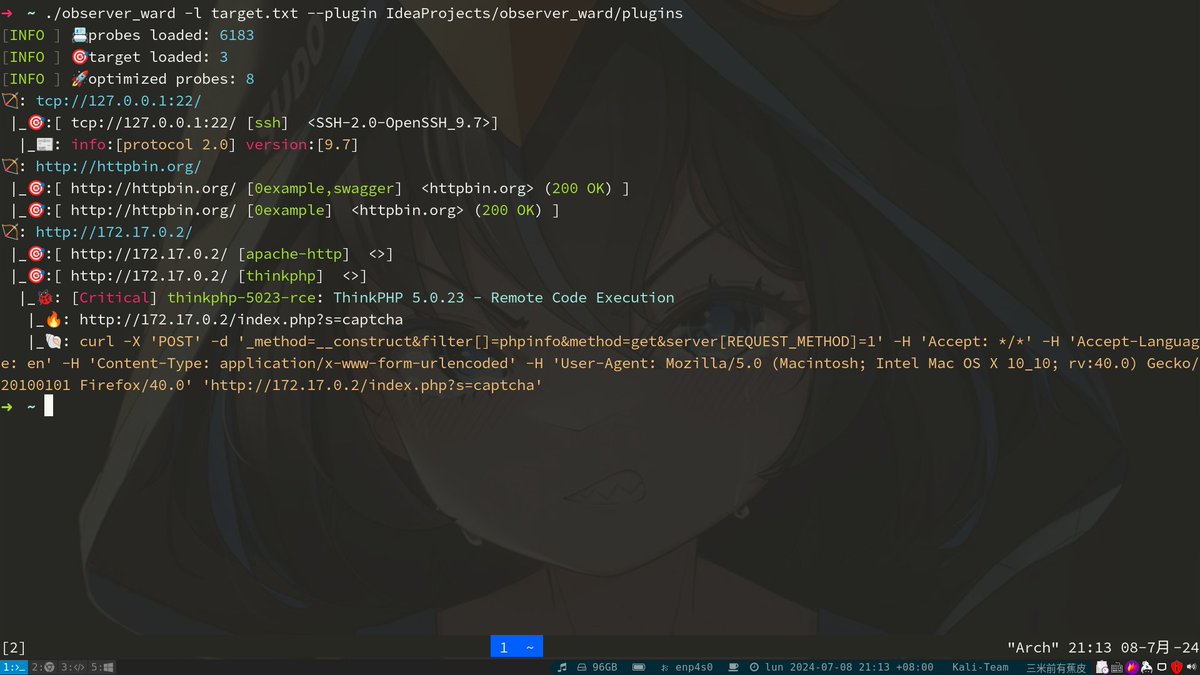
Task: Click the shell icon before the curl command
Action: tap(54, 342)
